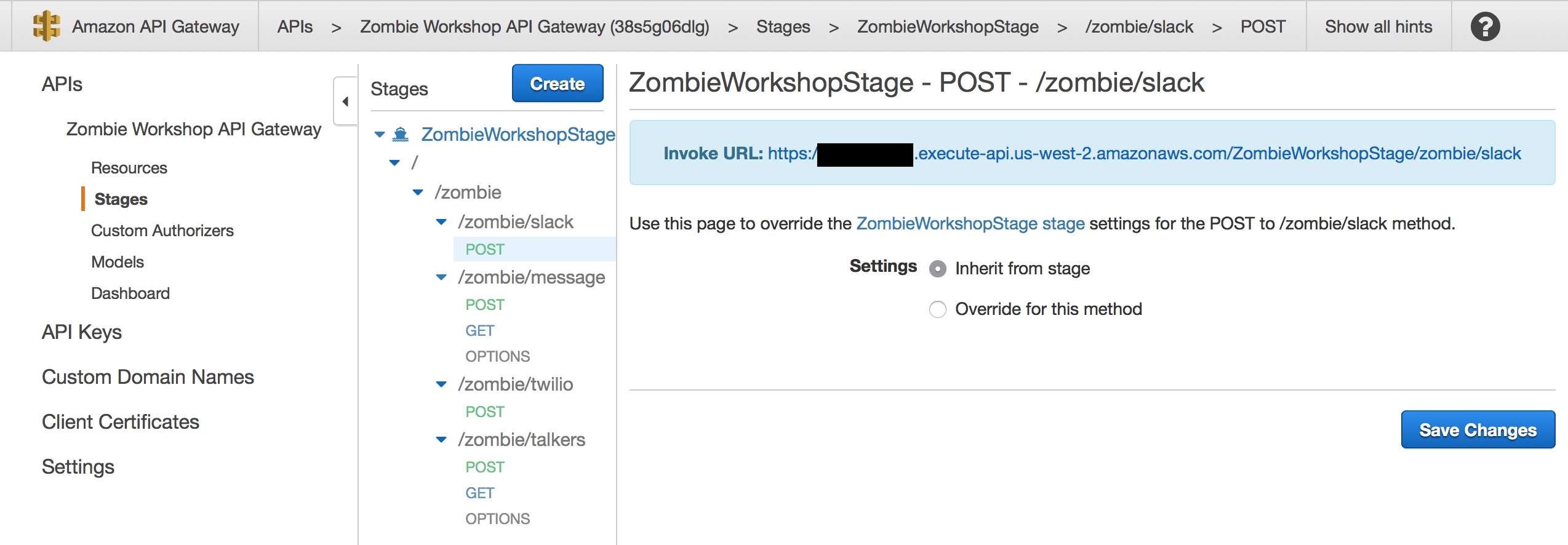Image resolution: width=1568 pixels, height=545 pixels.
Task: Open the Invoke URL link
Action: (x=1145, y=153)
